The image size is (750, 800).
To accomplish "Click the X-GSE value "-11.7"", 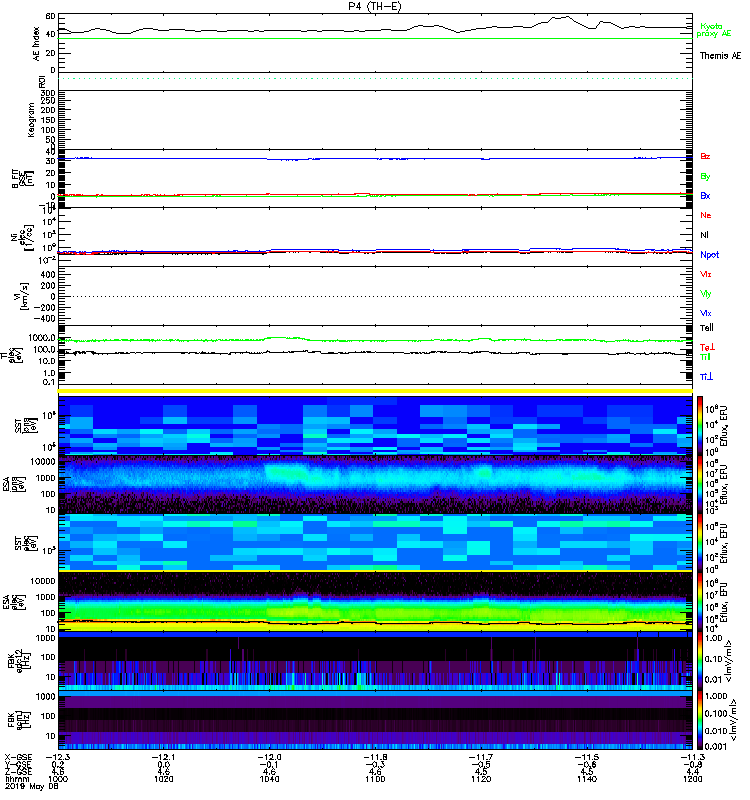I will tap(481, 757).
